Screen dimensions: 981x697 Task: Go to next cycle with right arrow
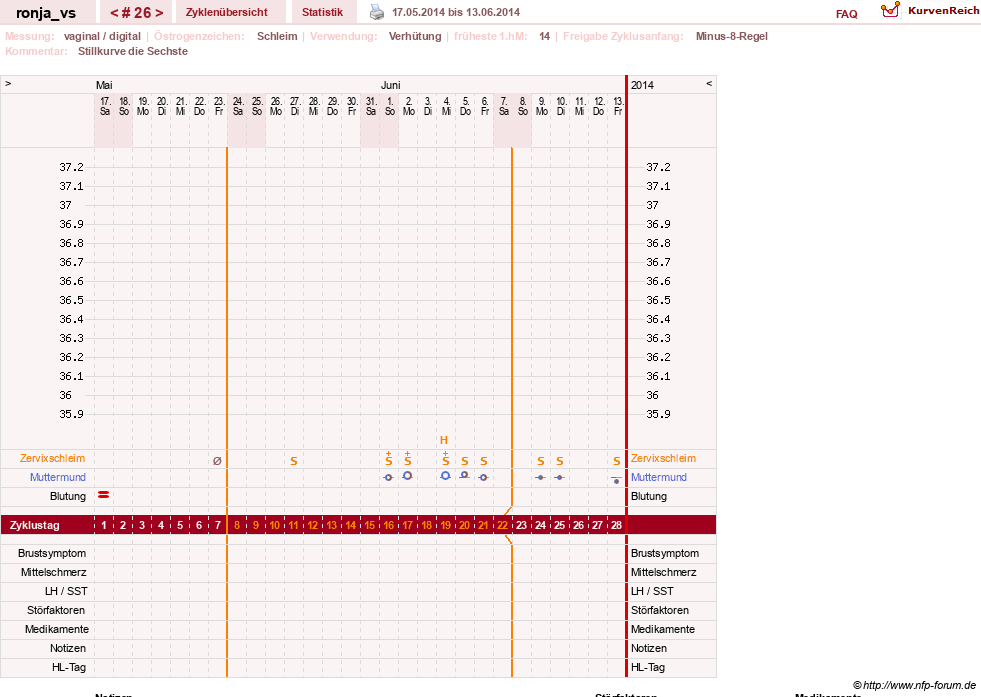click(159, 13)
